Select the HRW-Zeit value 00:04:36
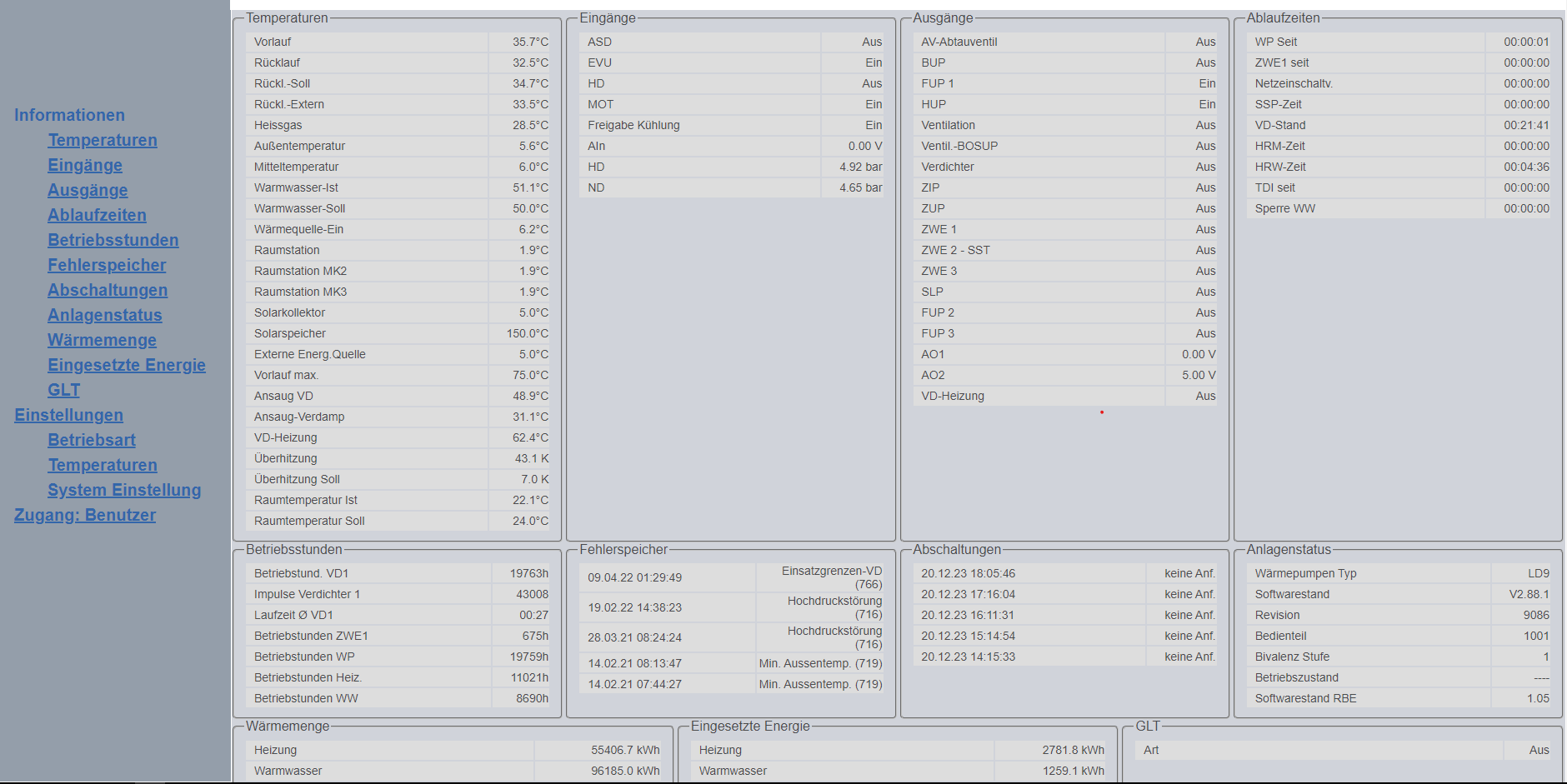Screen dimensions: 1567x784 coord(1527,167)
